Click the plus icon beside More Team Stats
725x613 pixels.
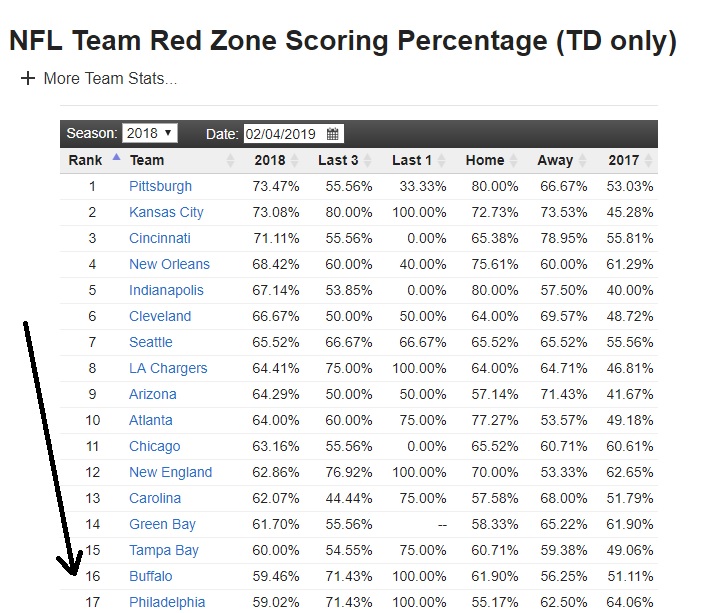click(x=28, y=78)
